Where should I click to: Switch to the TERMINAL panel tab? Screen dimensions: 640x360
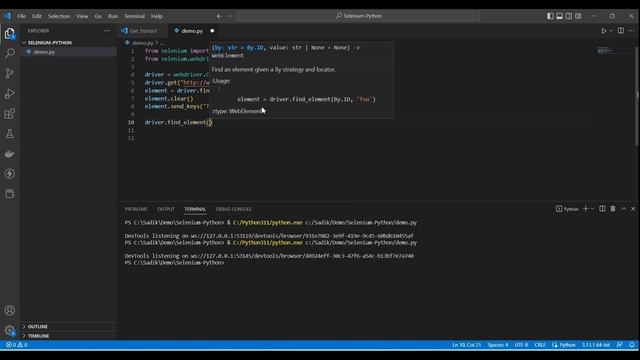(195, 209)
